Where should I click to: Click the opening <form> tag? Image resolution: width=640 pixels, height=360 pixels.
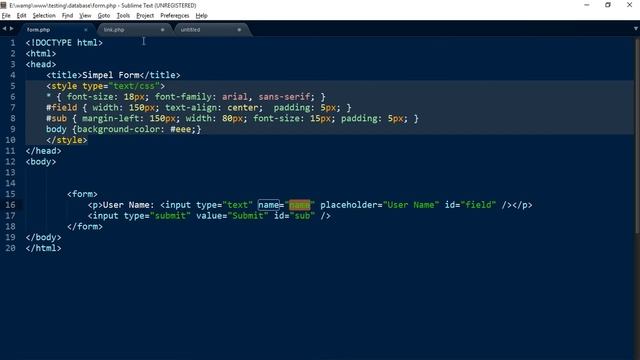point(82,194)
